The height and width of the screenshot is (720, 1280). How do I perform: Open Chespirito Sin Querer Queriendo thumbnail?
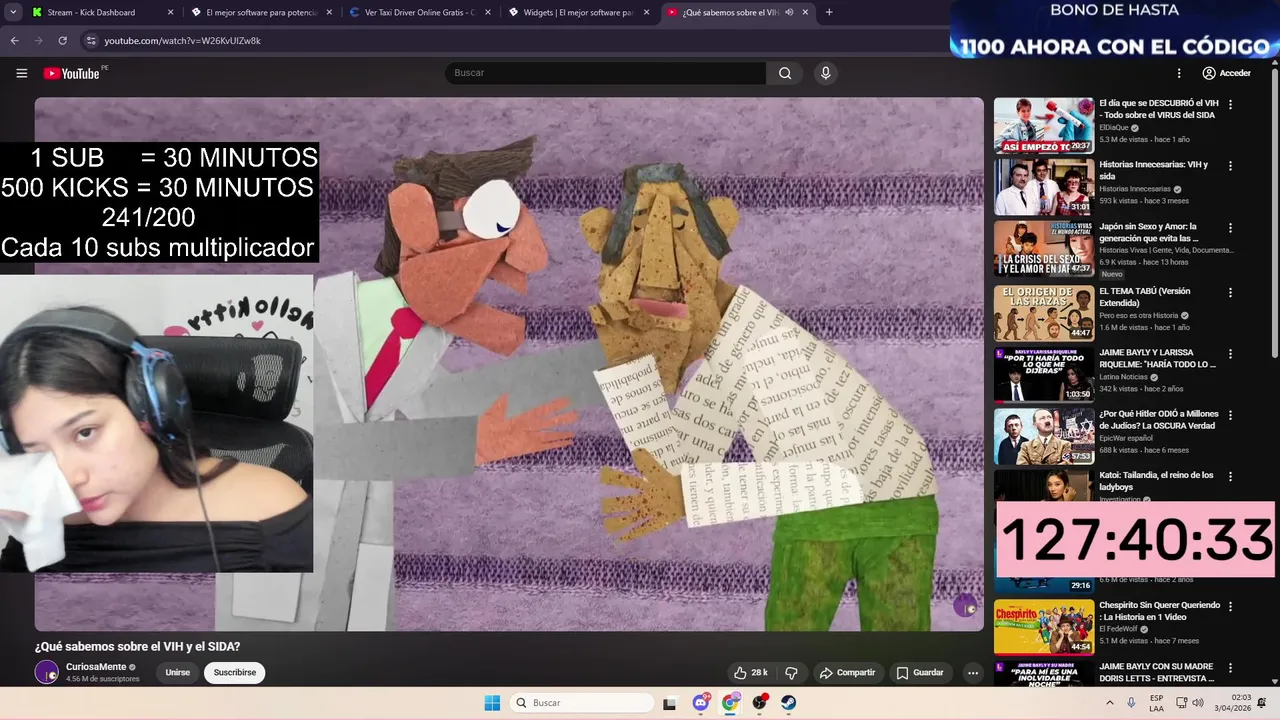click(1044, 627)
